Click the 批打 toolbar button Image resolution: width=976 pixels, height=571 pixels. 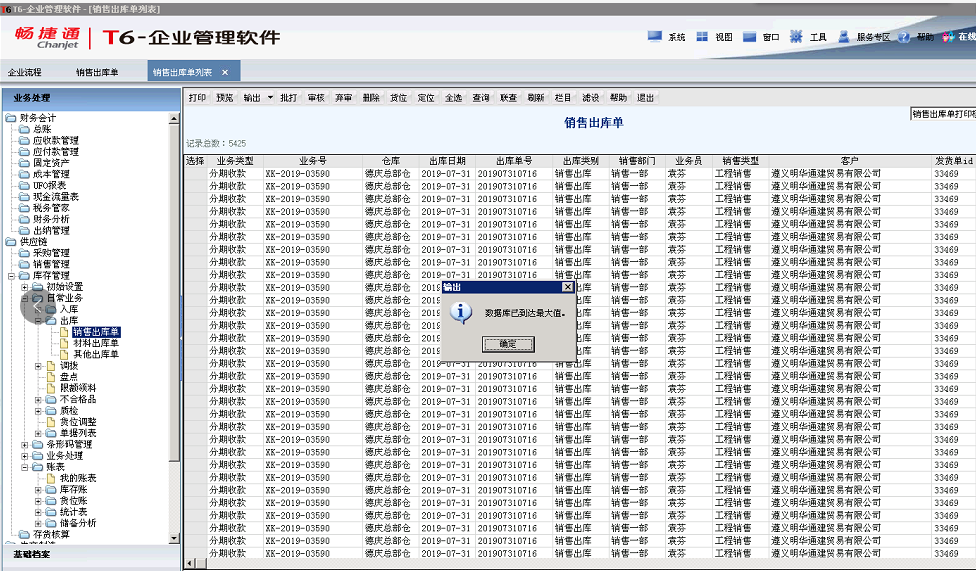[x=289, y=98]
